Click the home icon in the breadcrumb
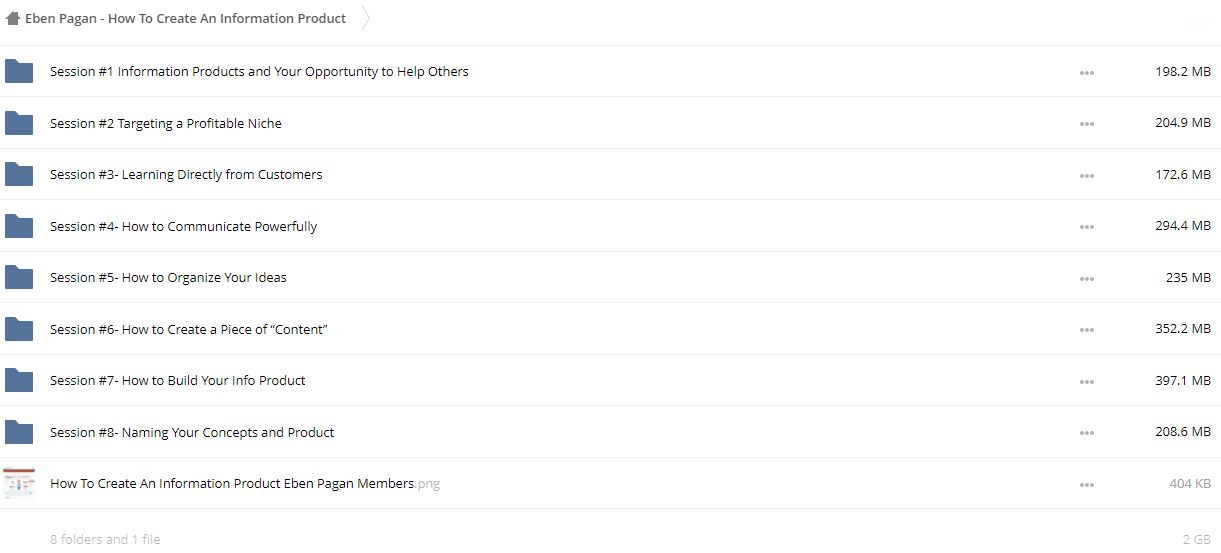This screenshot has width=1221, height=553. click(13, 19)
